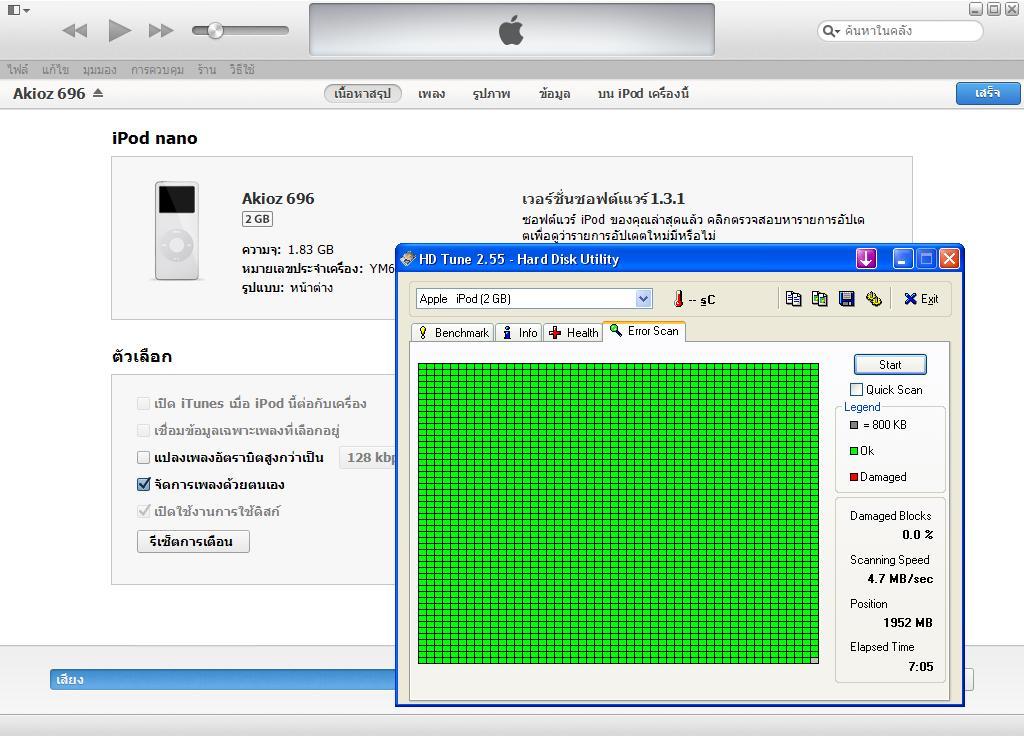Click the copy to clipboard icon in HD Tune
The width and height of the screenshot is (1024, 736).
pyautogui.click(x=793, y=298)
